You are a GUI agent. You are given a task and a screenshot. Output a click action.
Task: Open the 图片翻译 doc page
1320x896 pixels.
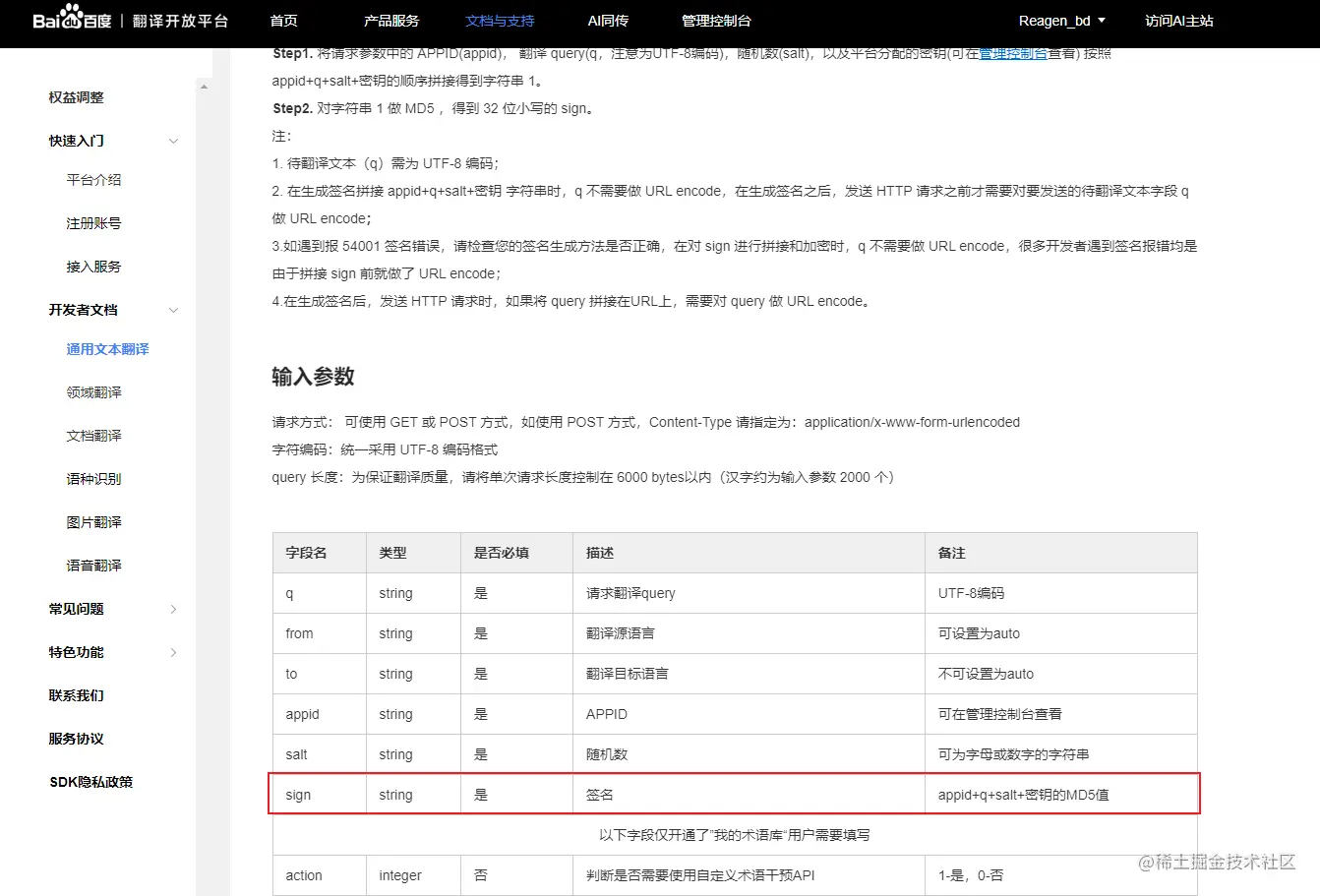(94, 522)
